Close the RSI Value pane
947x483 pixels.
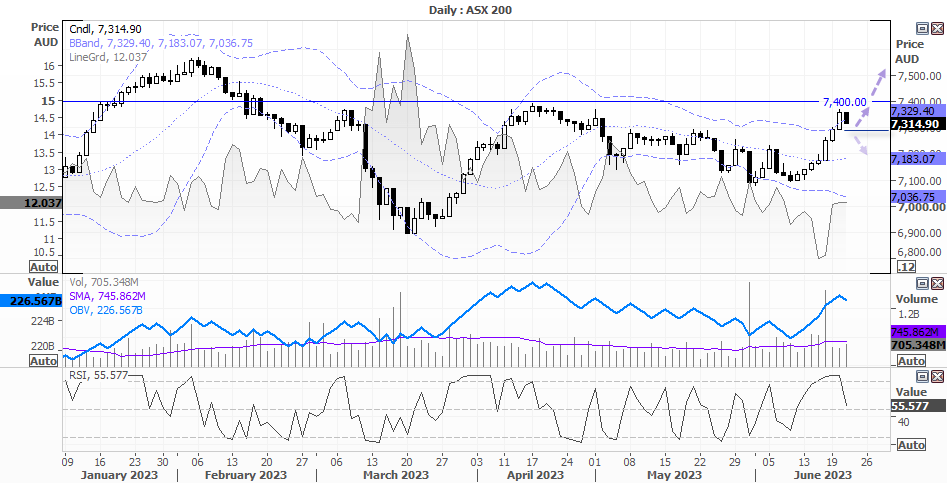point(936,376)
